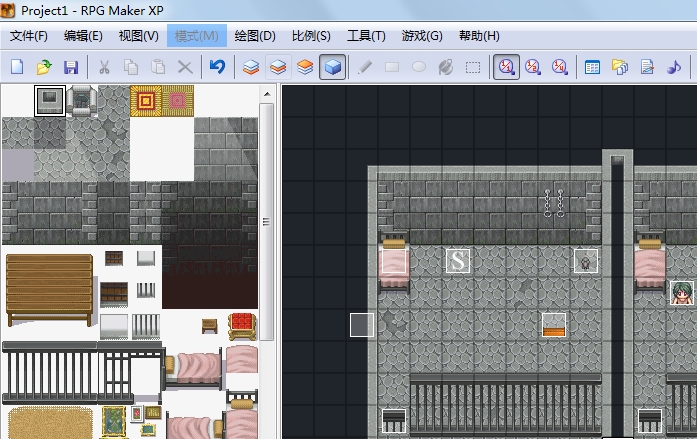This screenshot has width=697, height=439.
Task: Open the Database table icon
Action: click(593, 67)
